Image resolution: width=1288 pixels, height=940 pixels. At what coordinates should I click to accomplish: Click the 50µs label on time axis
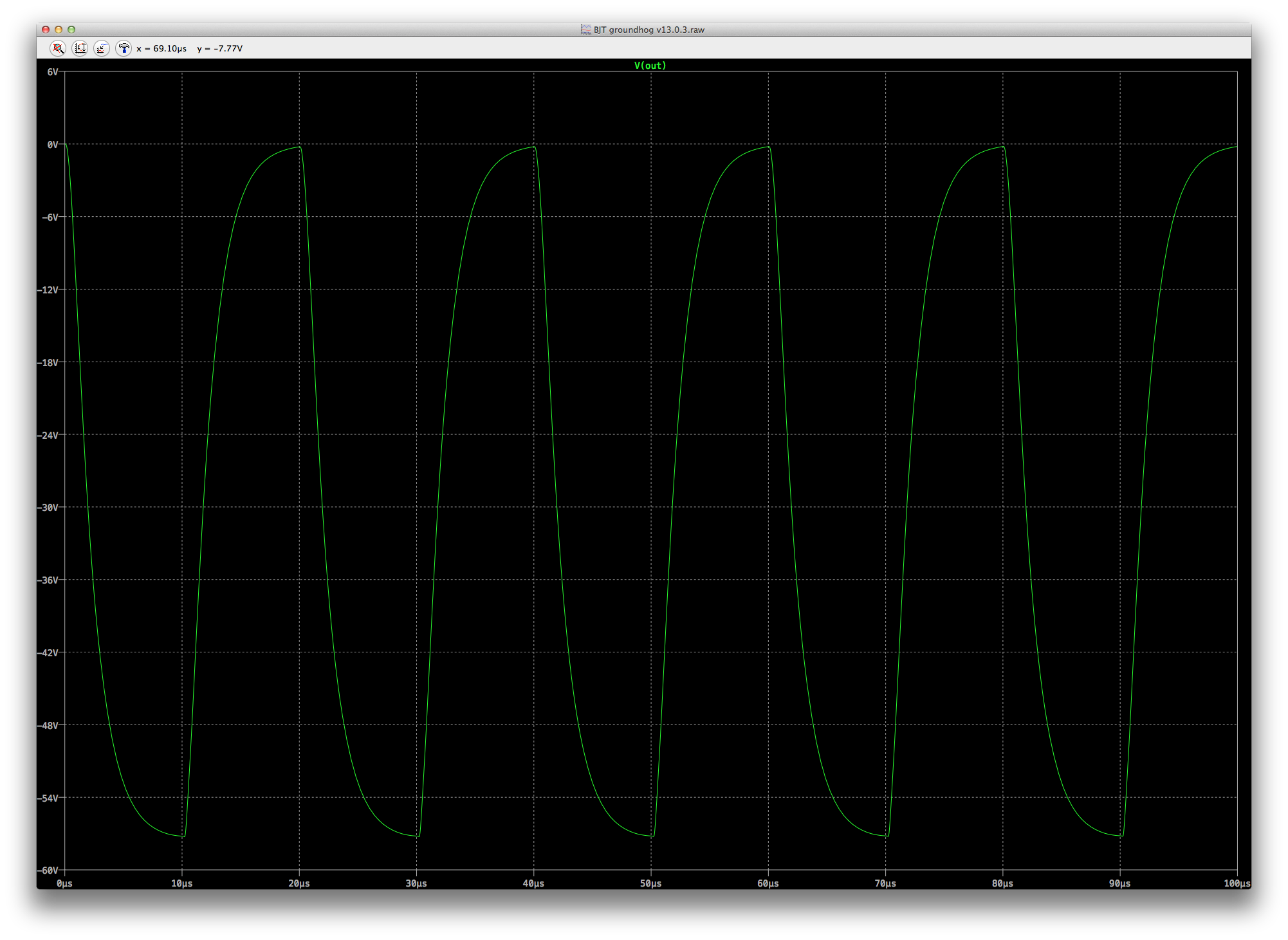[x=650, y=883]
